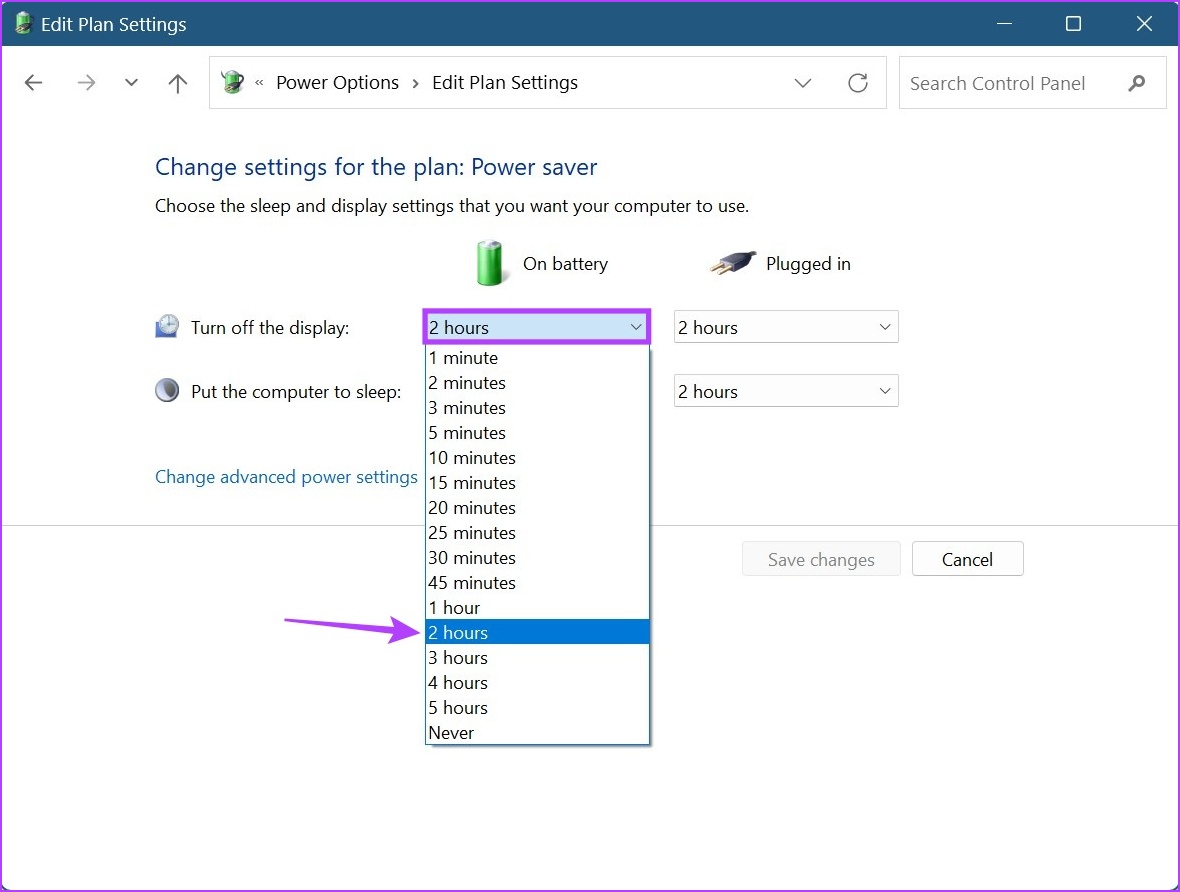Pick the 20 minutes option
This screenshot has height=892, width=1180.
click(x=537, y=508)
